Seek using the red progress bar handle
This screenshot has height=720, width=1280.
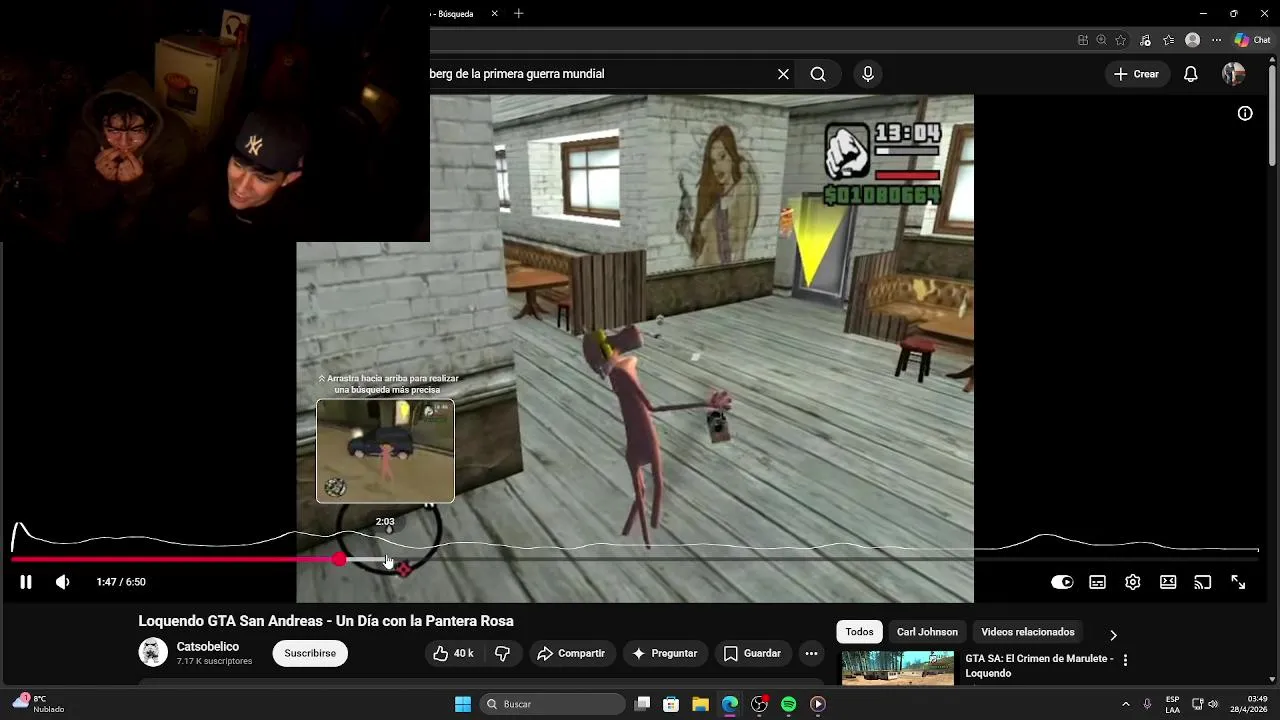point(340,559)
